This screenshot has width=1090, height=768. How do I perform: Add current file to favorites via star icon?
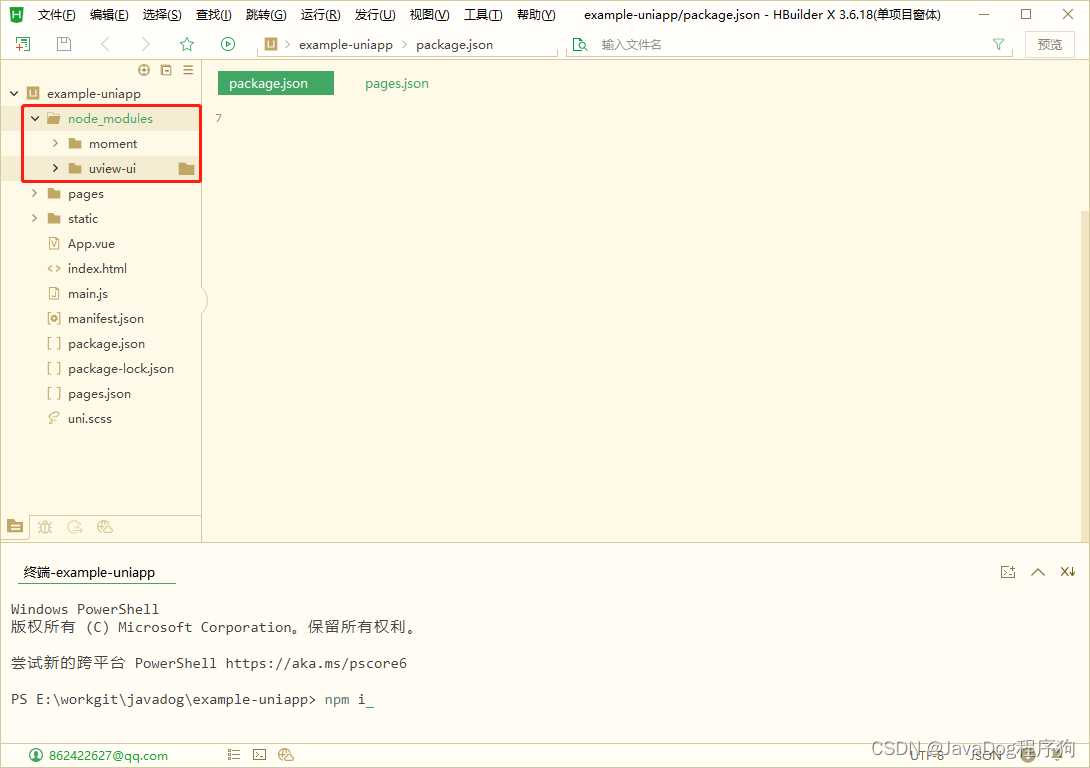click(187, 44)
